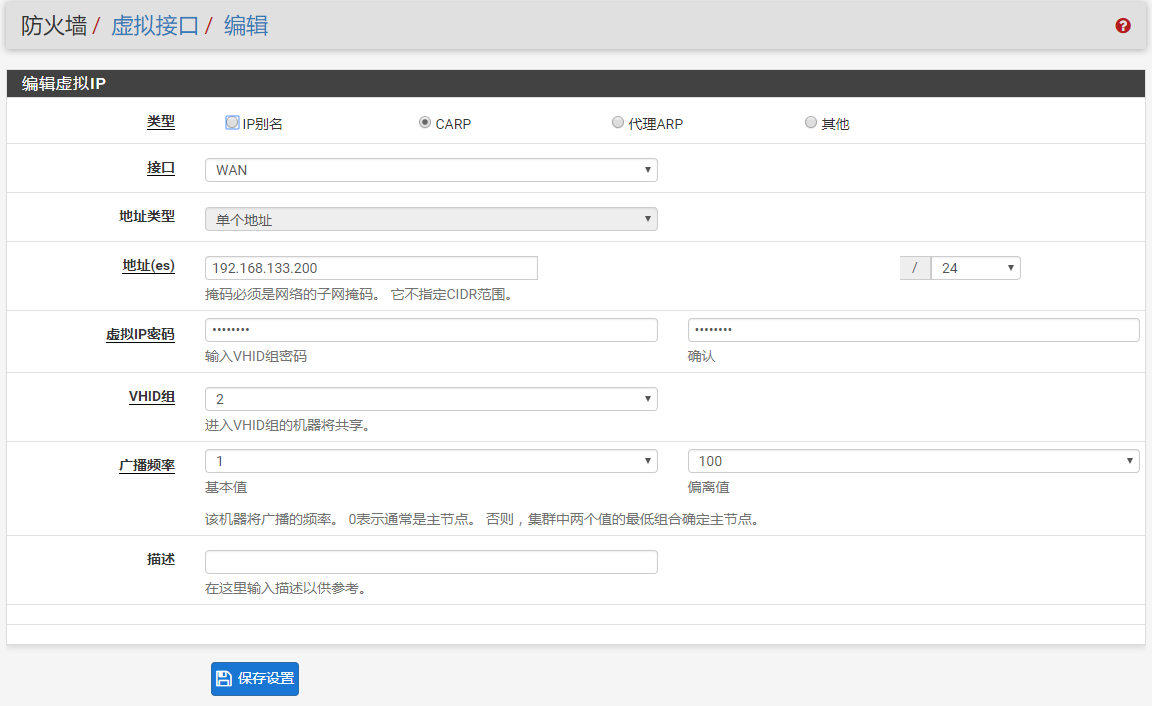
Task: Click the 在这里输入描述以供参考 hint text
Action: click(286, 588)
